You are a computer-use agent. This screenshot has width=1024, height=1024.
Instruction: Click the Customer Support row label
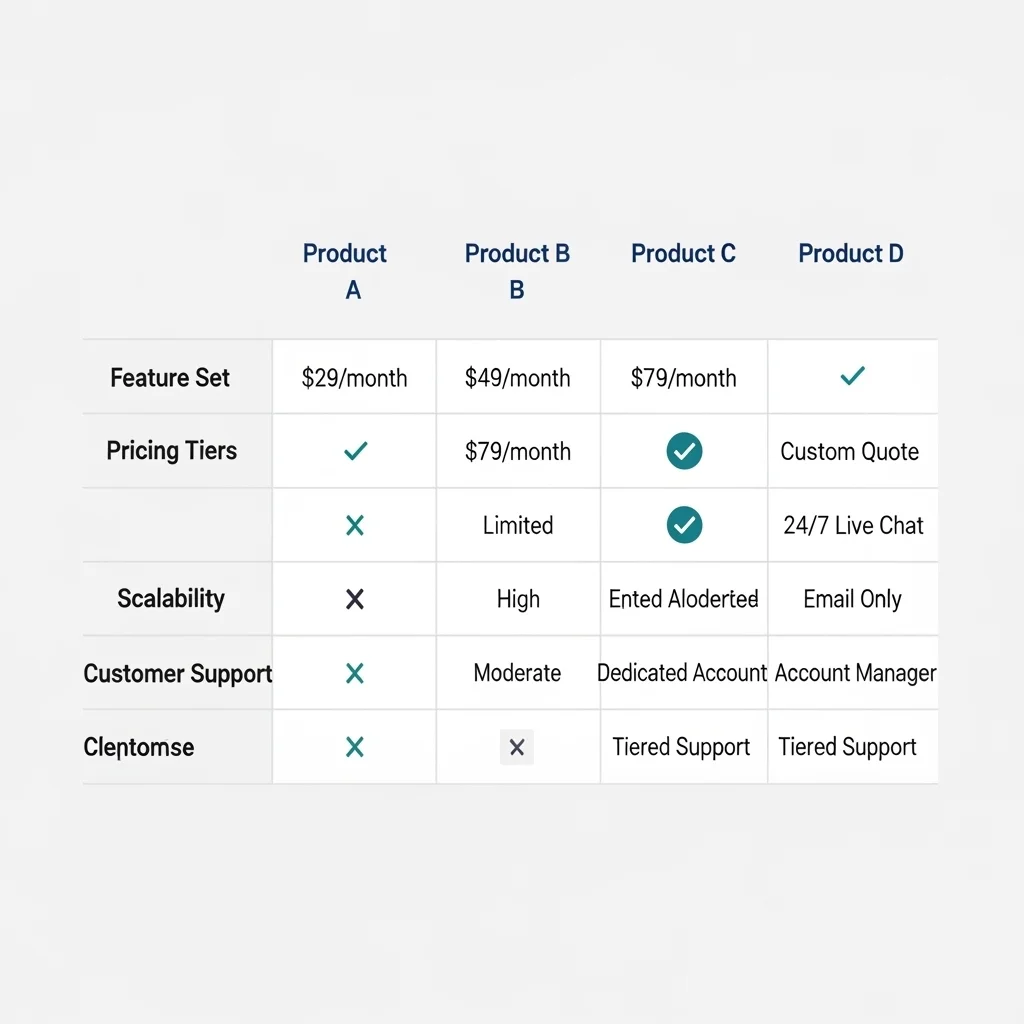click(178, 673)
